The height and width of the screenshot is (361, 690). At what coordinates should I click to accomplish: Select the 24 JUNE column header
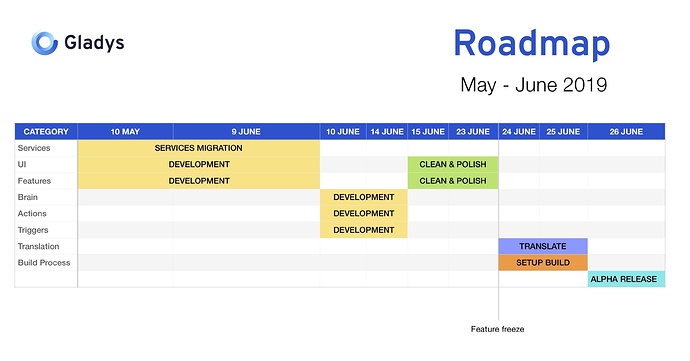519,132
